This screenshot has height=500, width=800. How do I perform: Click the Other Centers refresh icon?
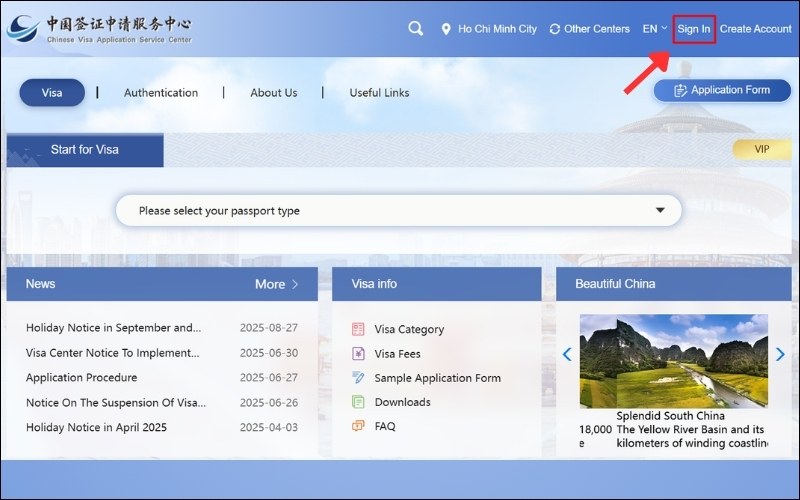coord(555,29)
